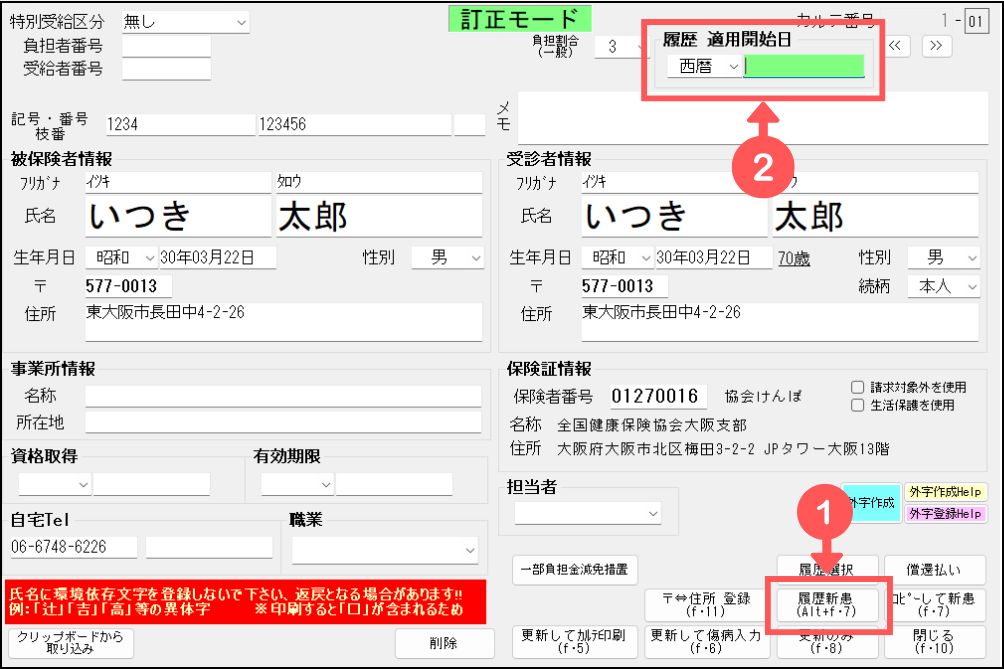Click 更新してカルテ印刷 button
The width and height of the screenshot is (1004, 669).
[x=573, y=642]
